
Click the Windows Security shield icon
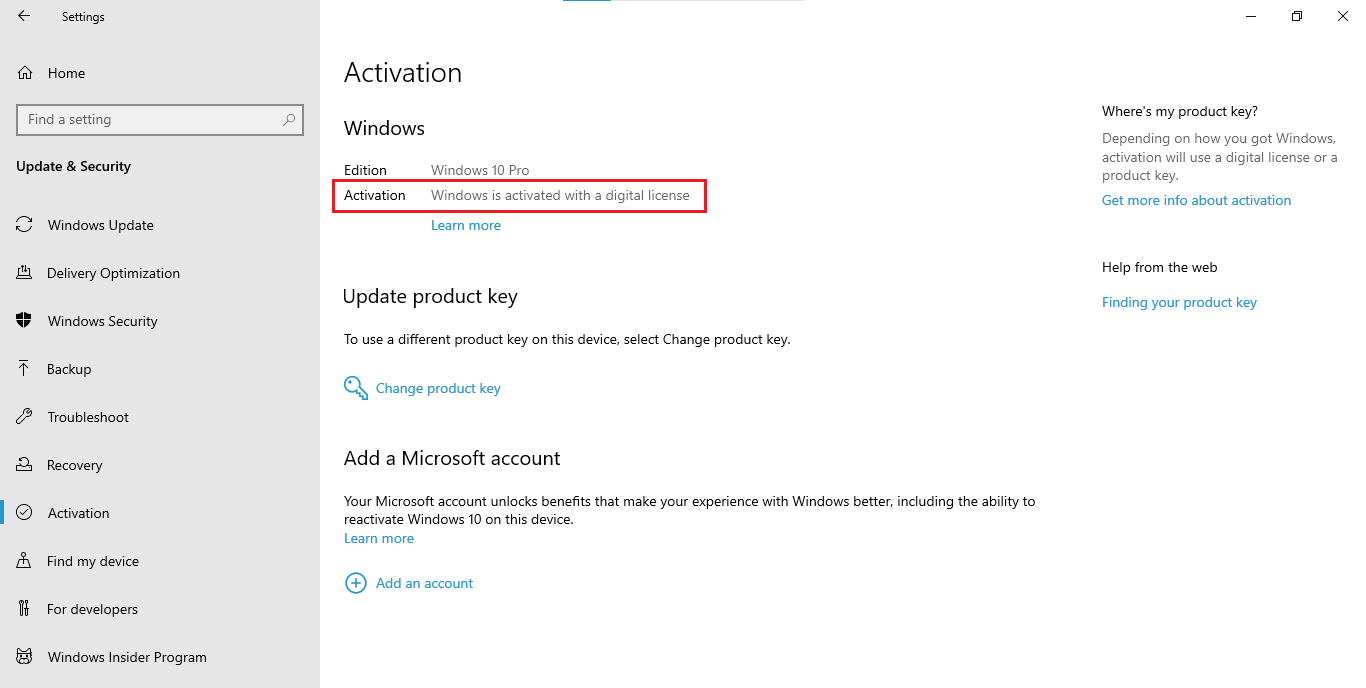click(25, 321)
